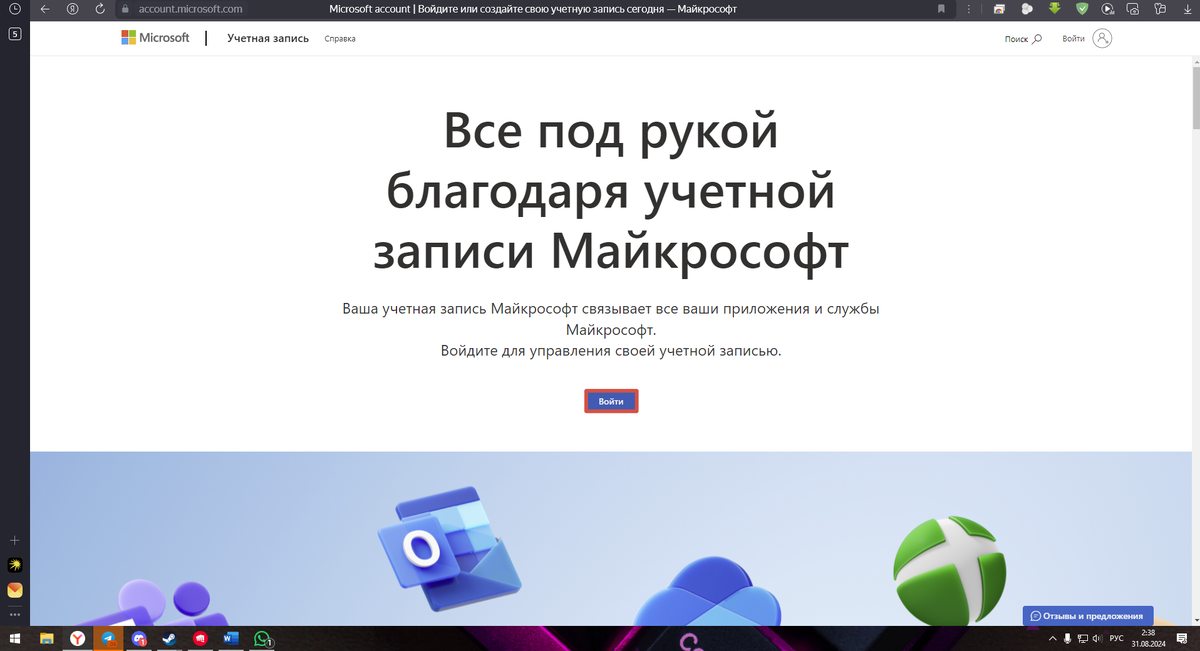Click the Outlook illustration image
Image resolution: width=1200 pixels, height=651 pixels.
pyautogui.click(x=449, y=548)
